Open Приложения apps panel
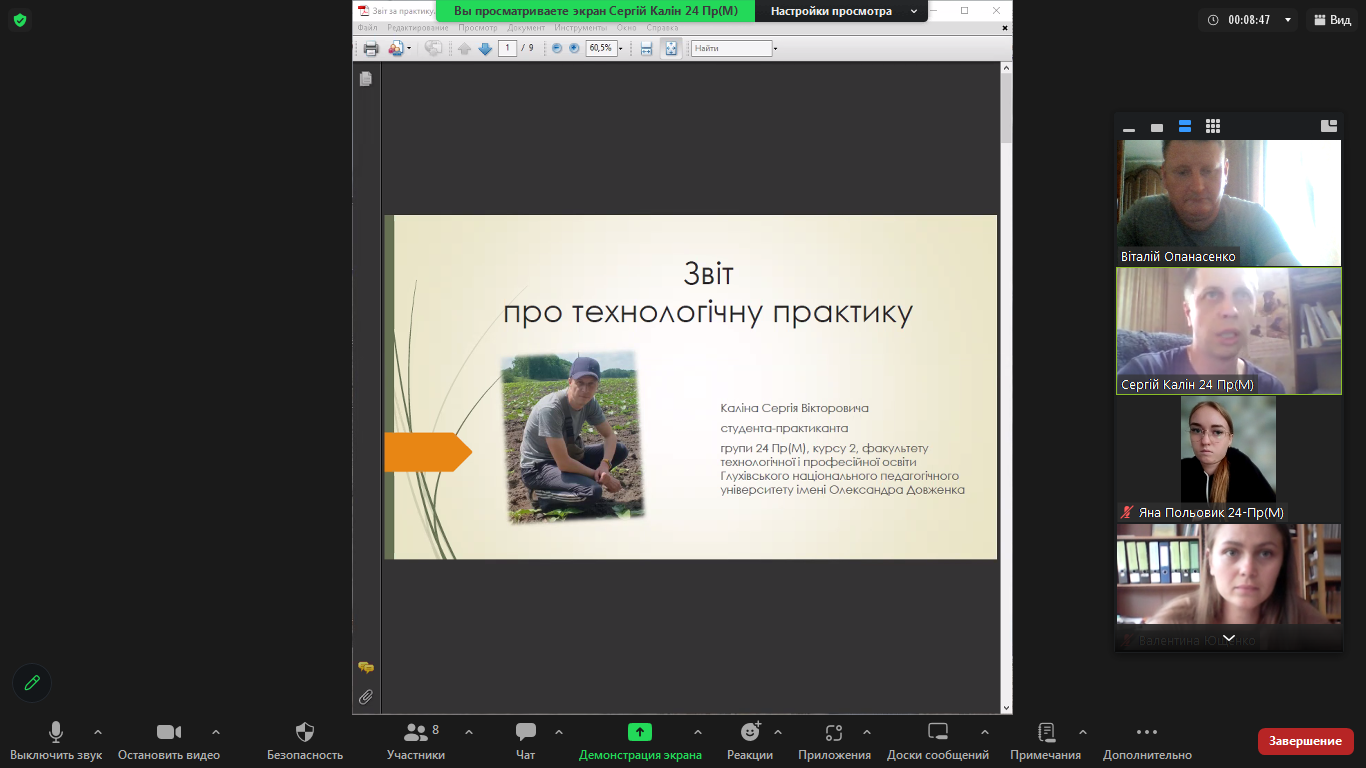Screen dimensions: 1366x768 click(x=834, y=741)
